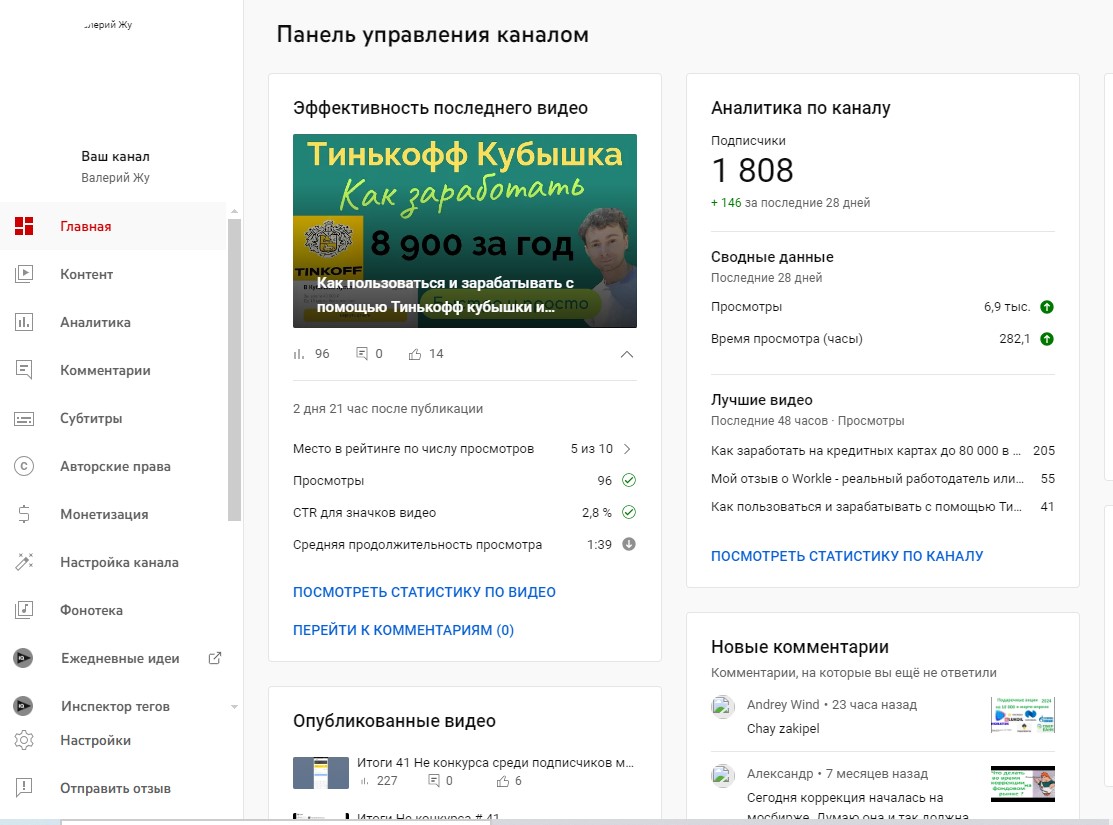Click Отправить отзыв sidebar item
The image size is (1113, 825).
[114, 787]
